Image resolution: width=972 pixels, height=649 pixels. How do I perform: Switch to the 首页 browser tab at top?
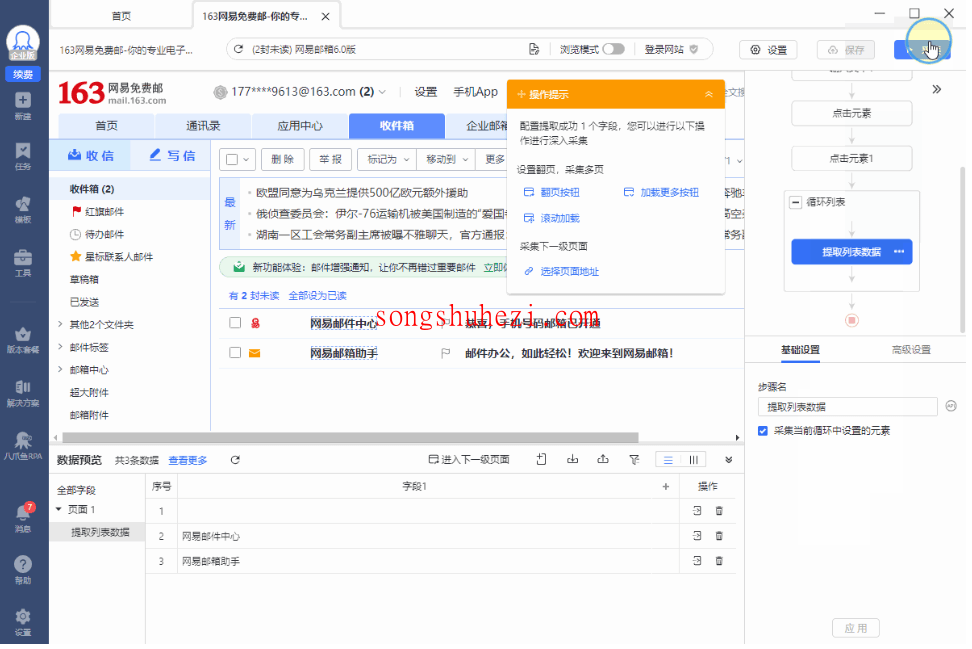(122, 16)
